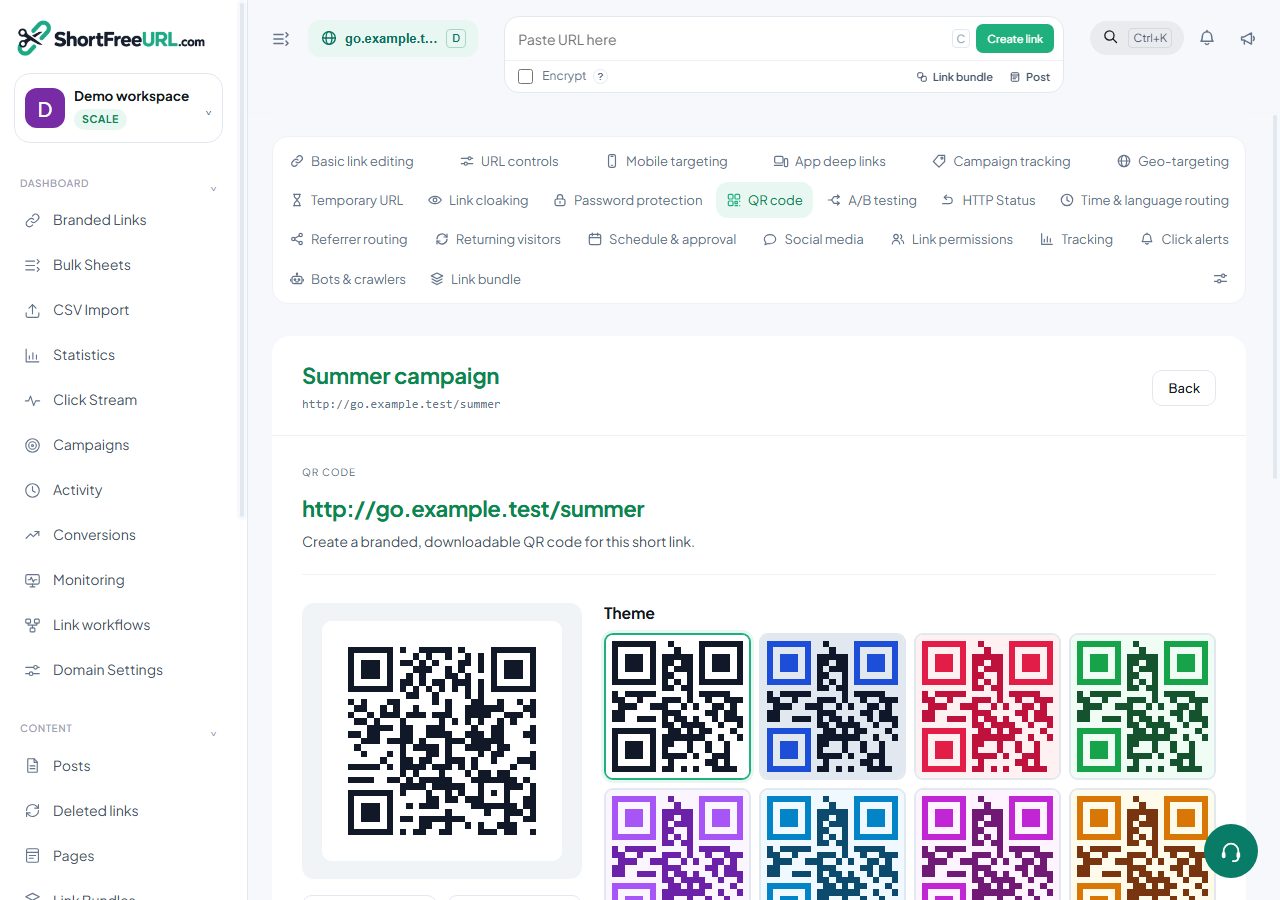Open the A/B testing tab
The height and width of the screenshot is (900, 1280).
click(872, 200)
